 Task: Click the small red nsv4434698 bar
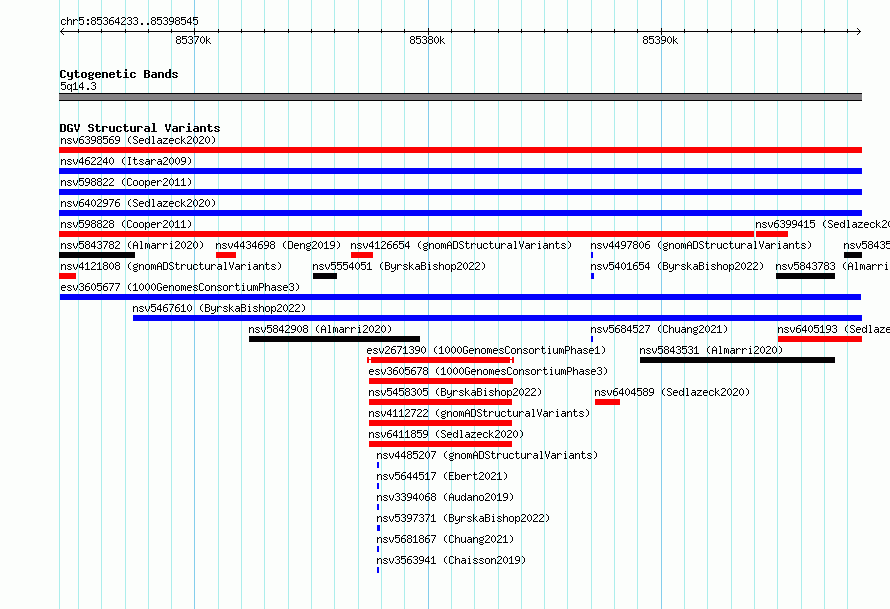[x=226, y=255]
